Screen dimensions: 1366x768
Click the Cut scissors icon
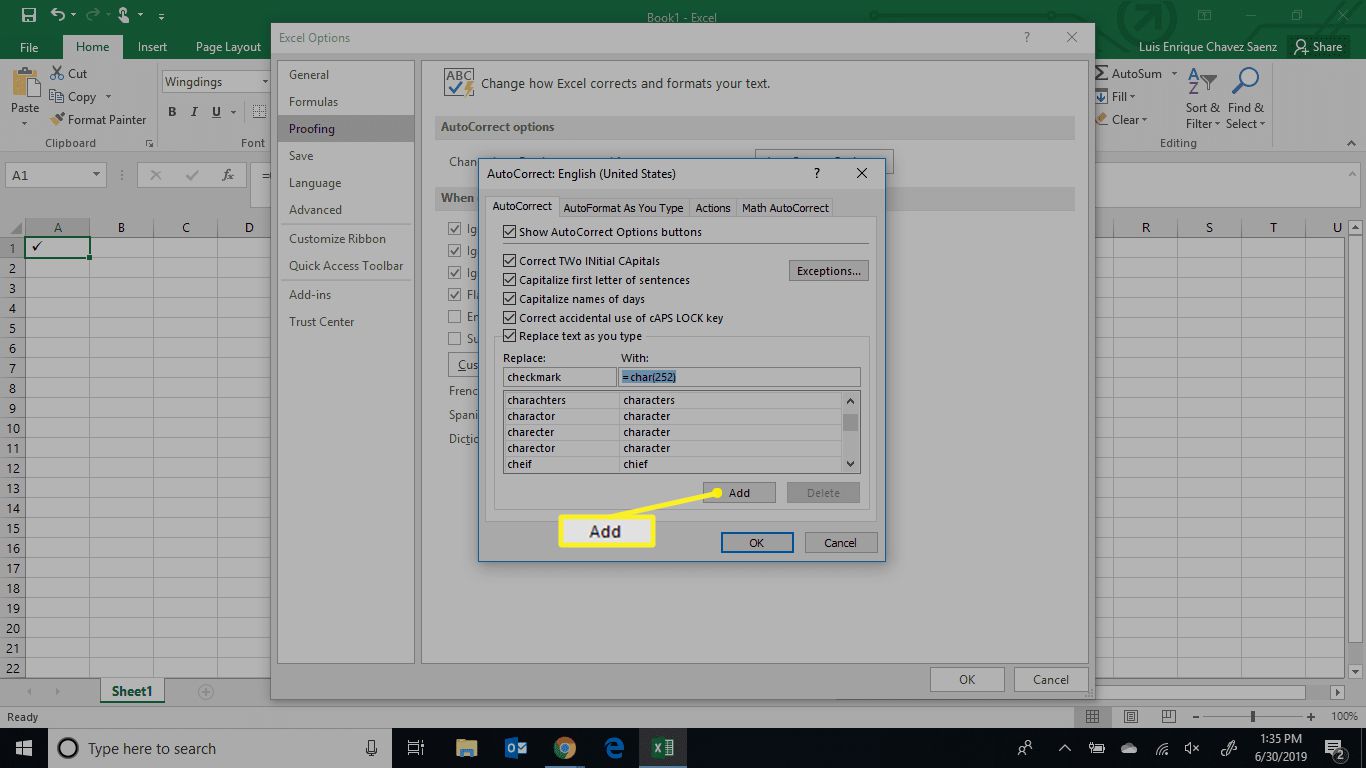tap(56, 73)
